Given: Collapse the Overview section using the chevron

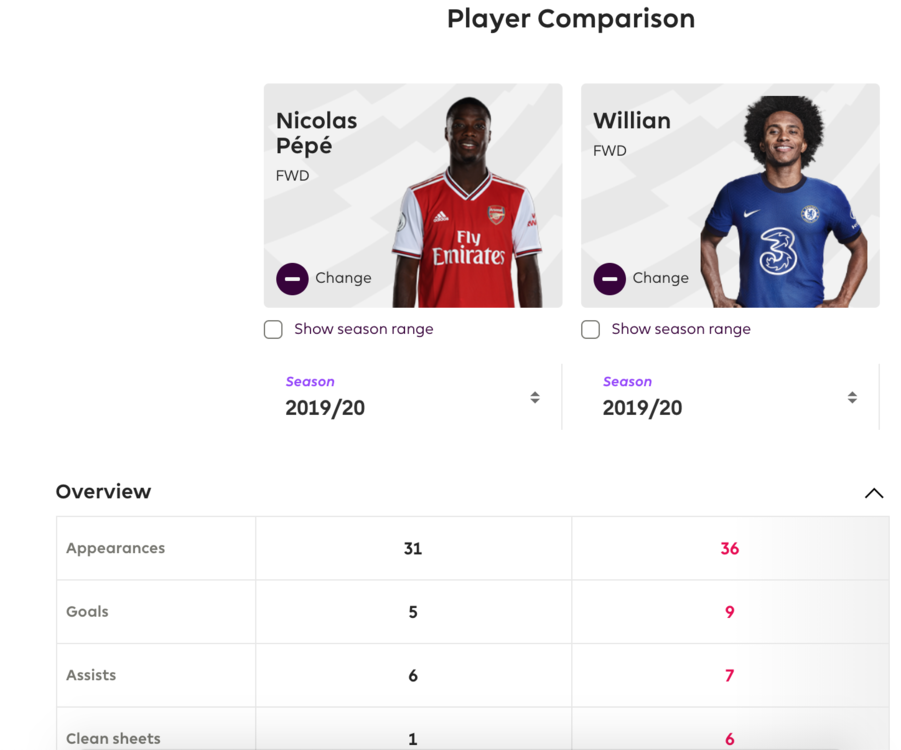Looking at the screenshot, I should [874, 493].
